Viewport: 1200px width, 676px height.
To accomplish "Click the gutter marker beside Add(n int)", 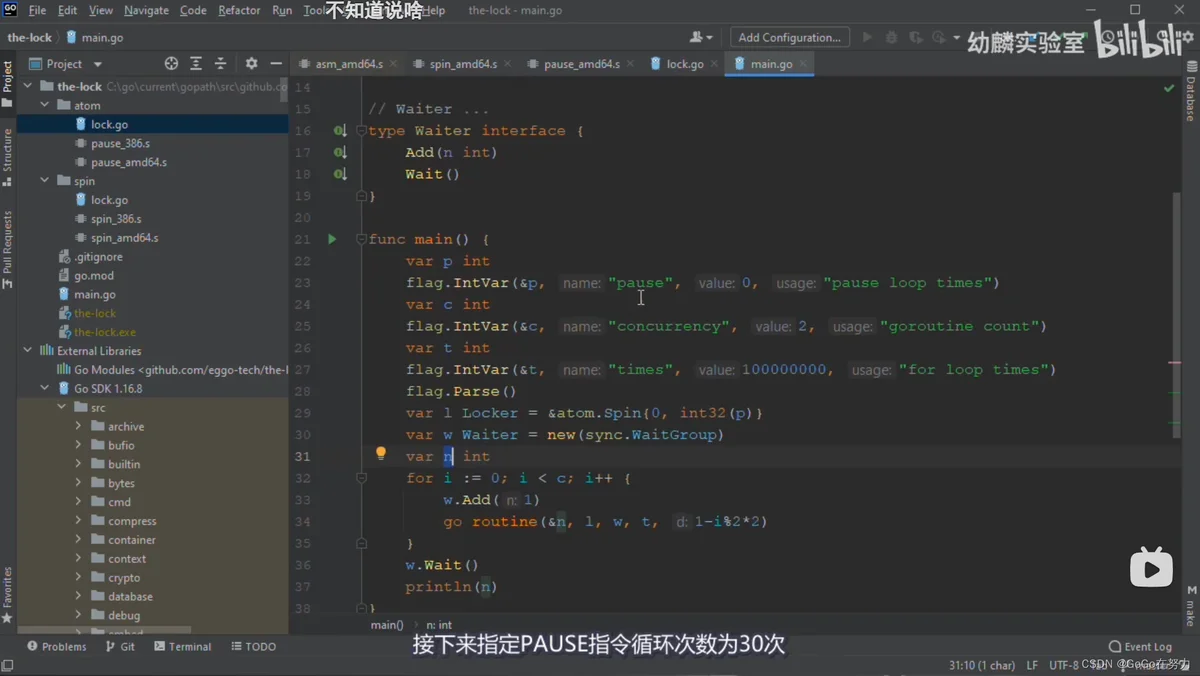I will [340, 153].
